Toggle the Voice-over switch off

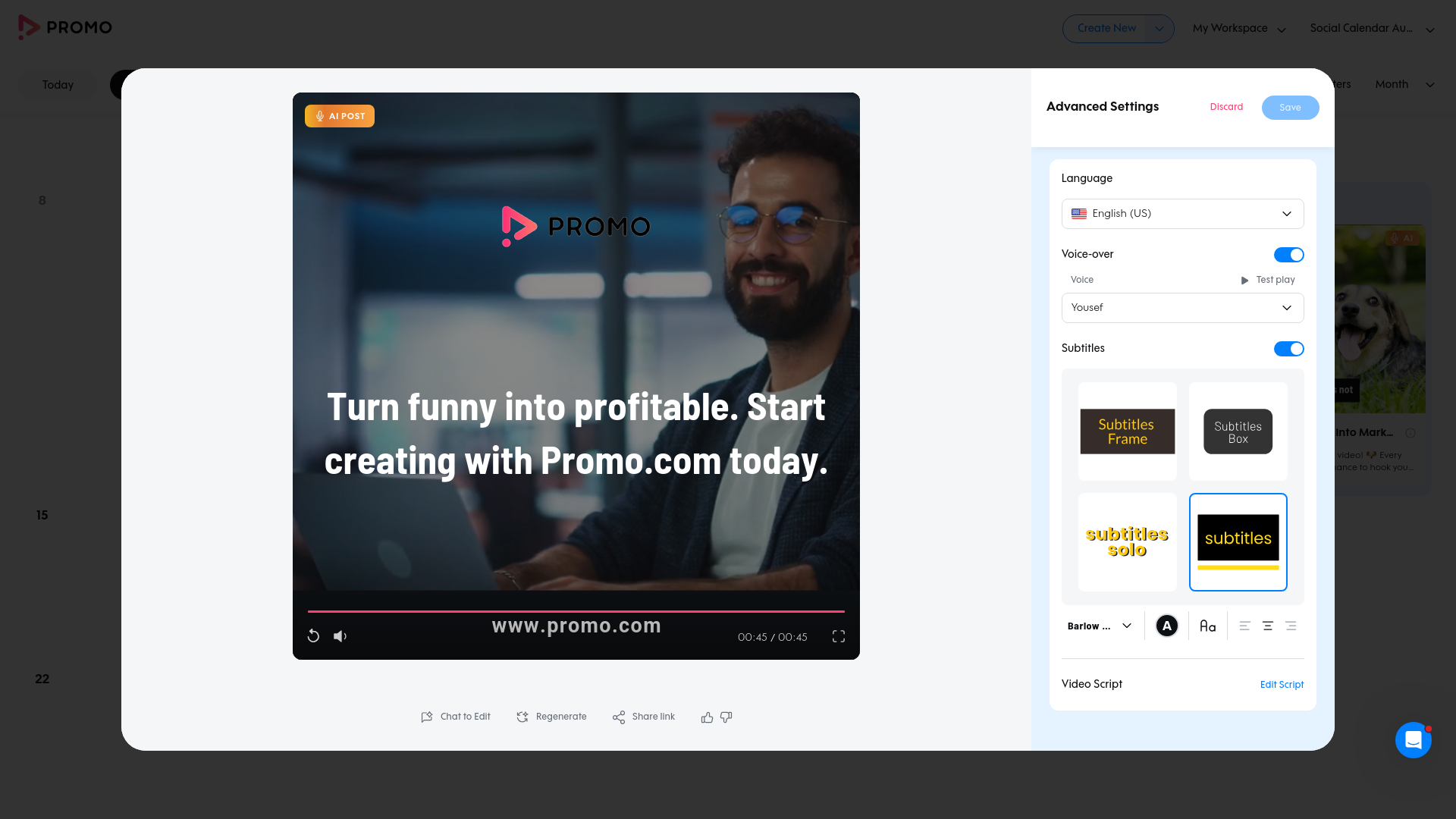tap(1288, 255)
